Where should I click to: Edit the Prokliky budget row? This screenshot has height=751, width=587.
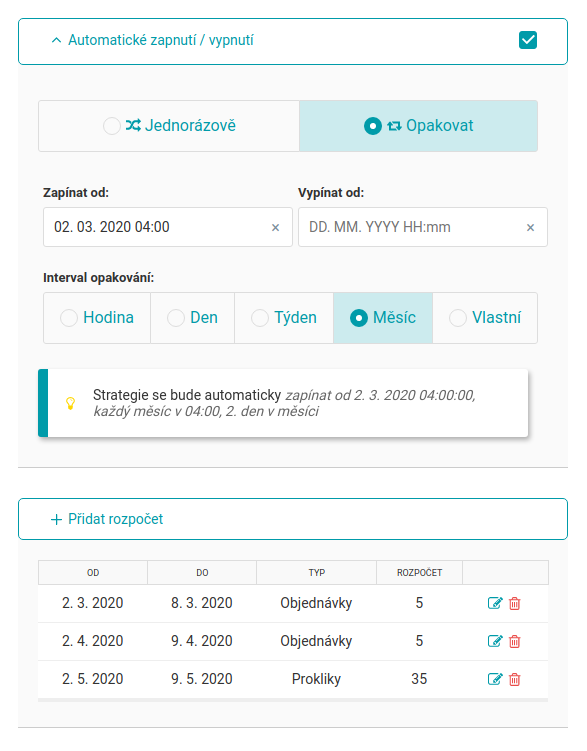[x=495, y=679]
